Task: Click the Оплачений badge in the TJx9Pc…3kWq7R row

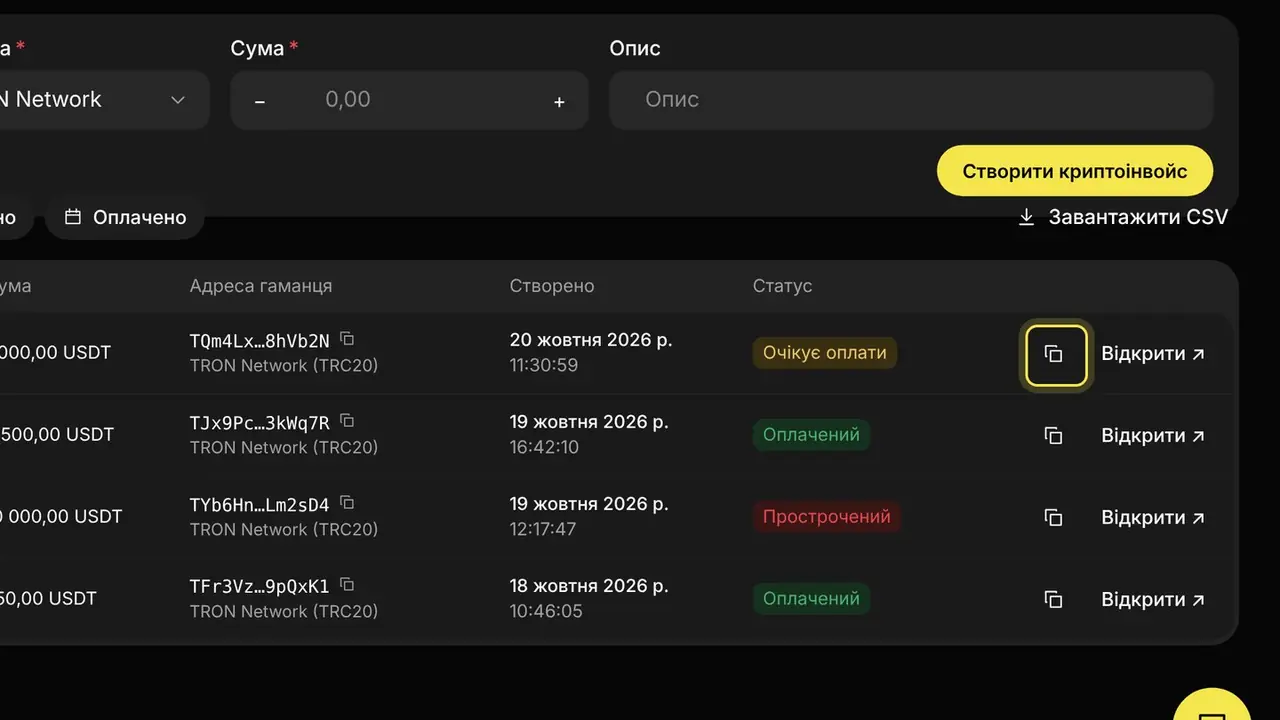Action: point(811,435)
